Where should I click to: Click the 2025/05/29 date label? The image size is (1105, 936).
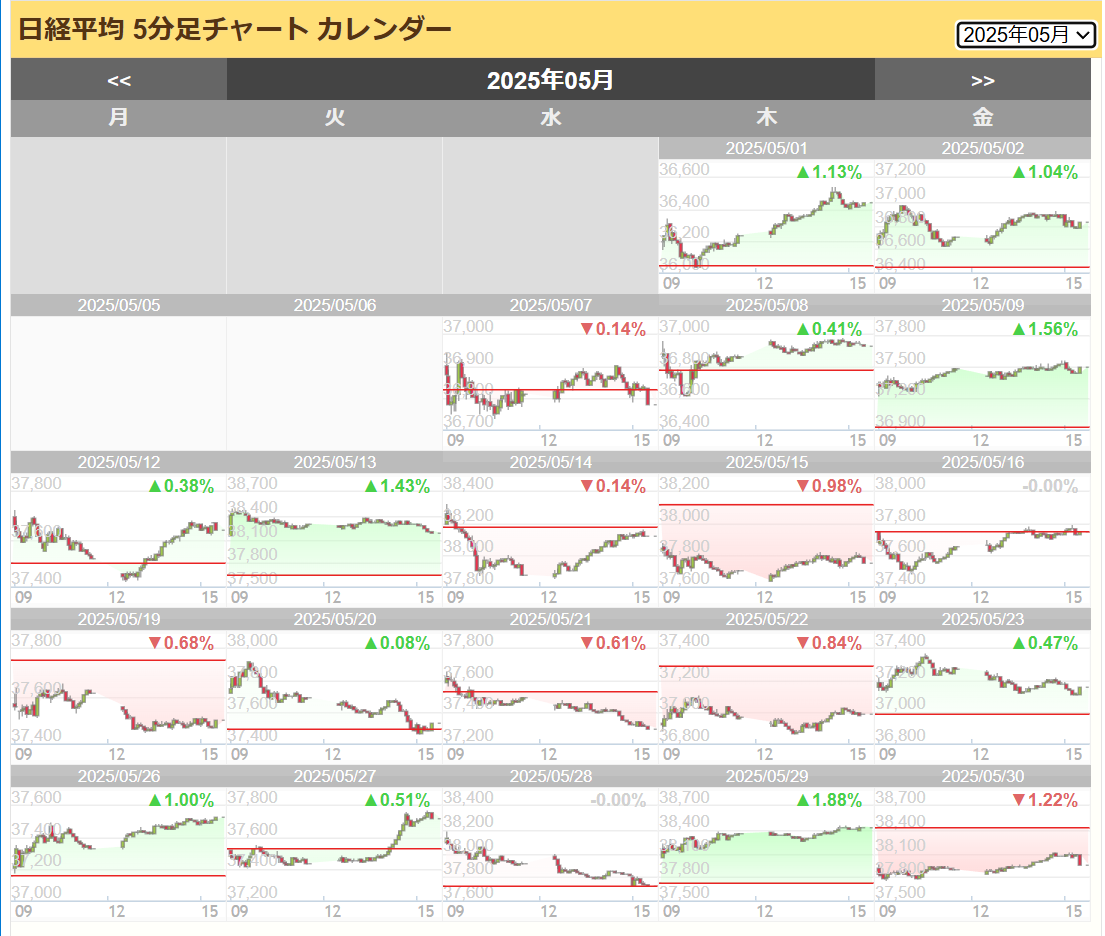767,777
